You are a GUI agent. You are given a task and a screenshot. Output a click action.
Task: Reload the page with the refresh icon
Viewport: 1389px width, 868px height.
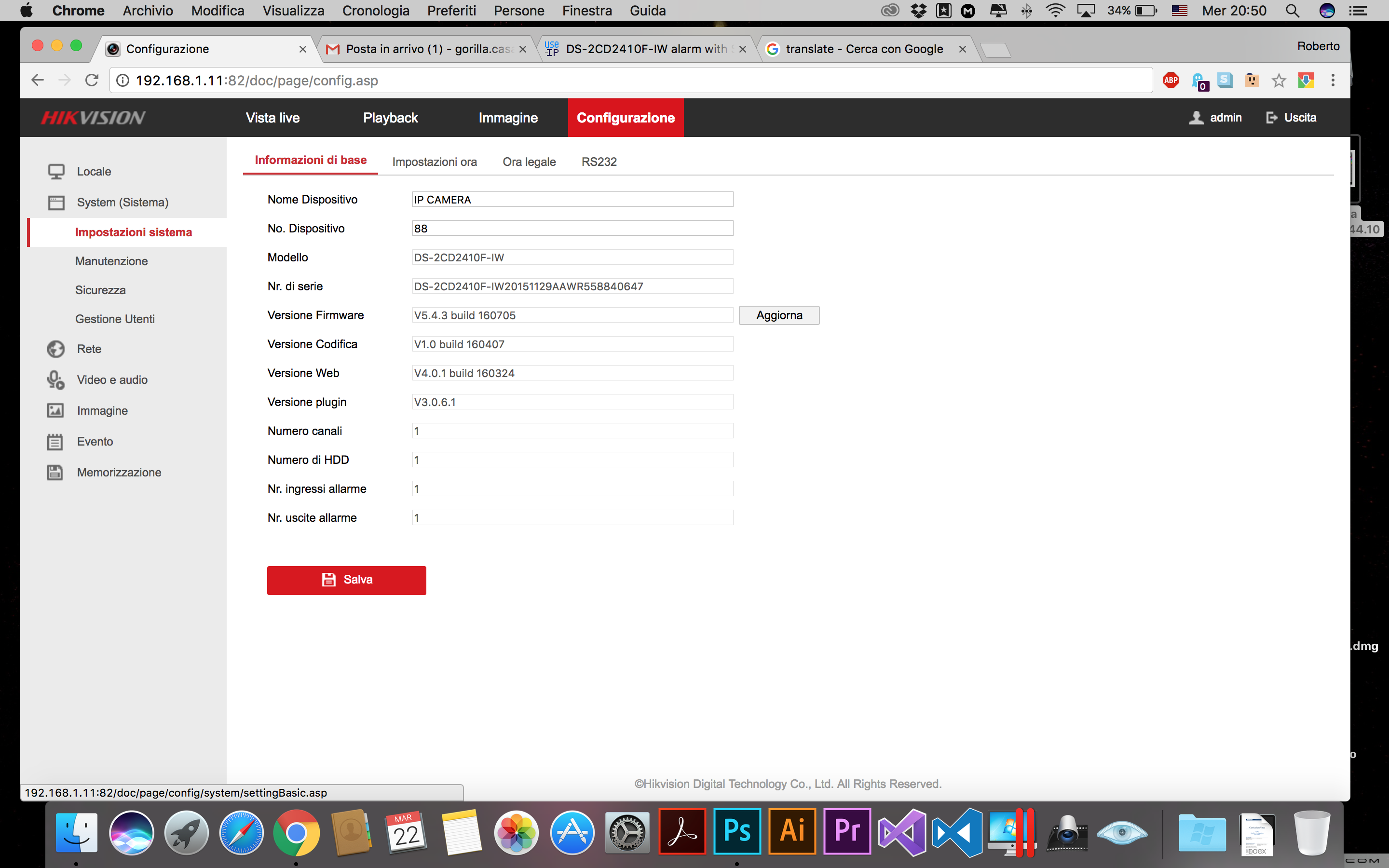[x=92, y=81]
